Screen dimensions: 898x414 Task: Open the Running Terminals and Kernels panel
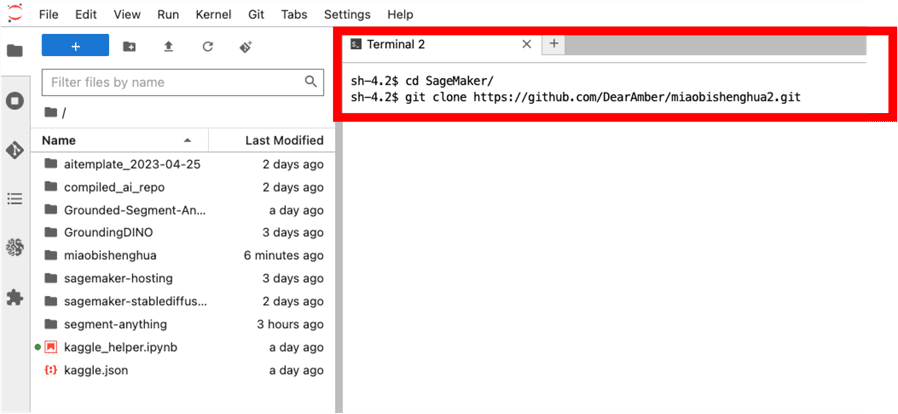pyautogui.click(x=15, y=101)
